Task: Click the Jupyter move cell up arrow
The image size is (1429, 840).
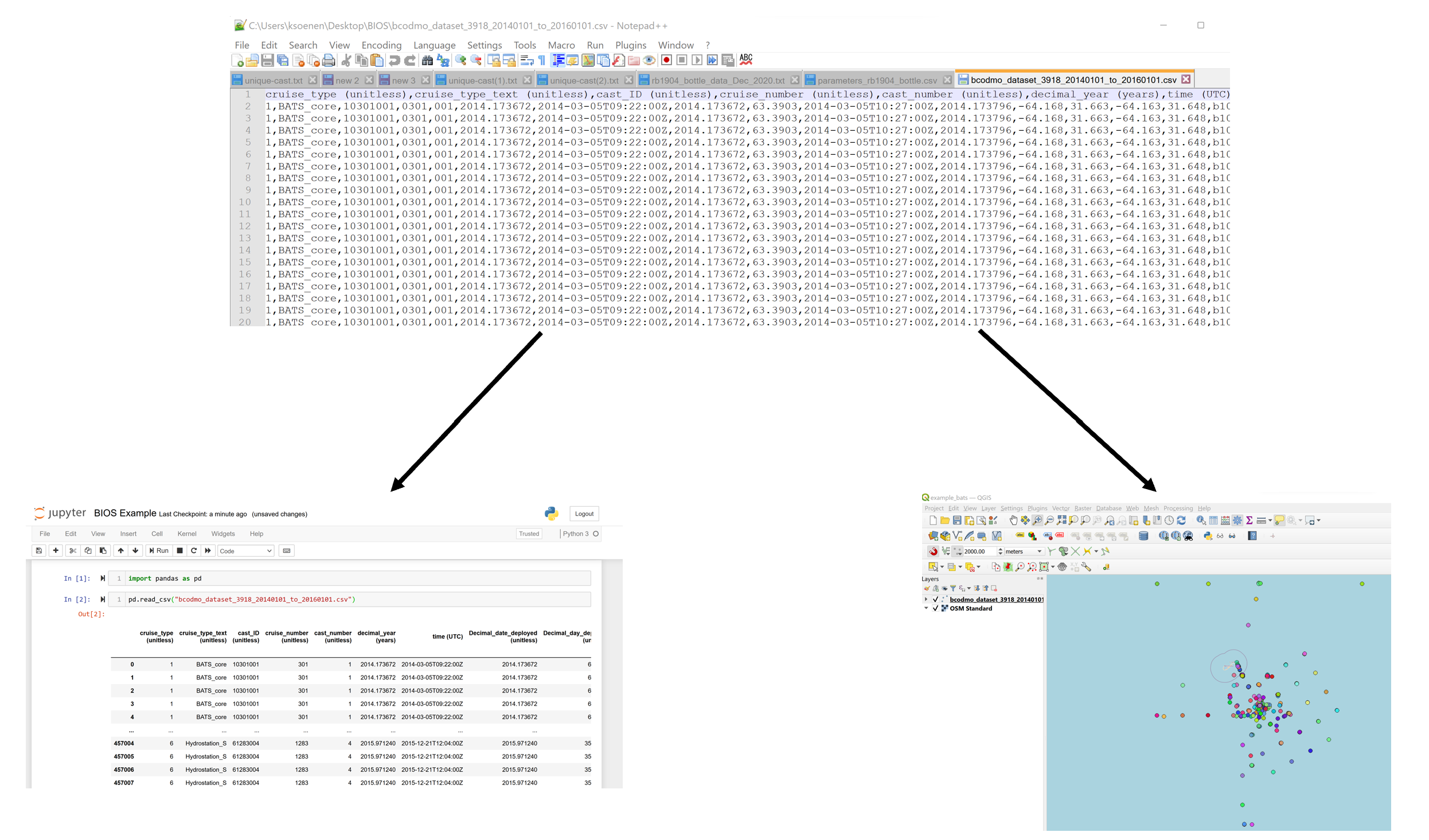Action: [x=120, y=550]
